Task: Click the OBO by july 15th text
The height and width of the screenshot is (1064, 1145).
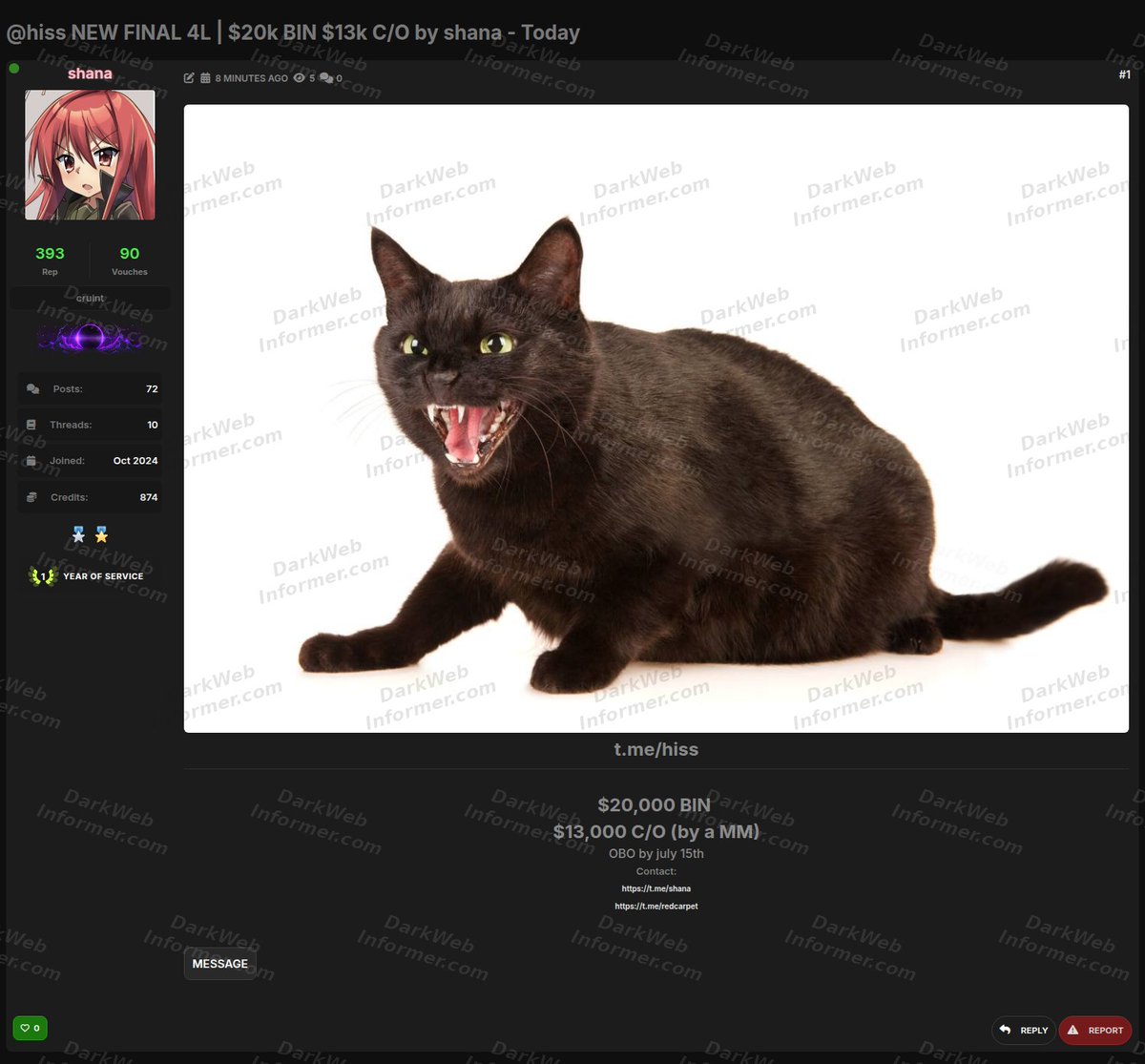Action: coord(656,853)
